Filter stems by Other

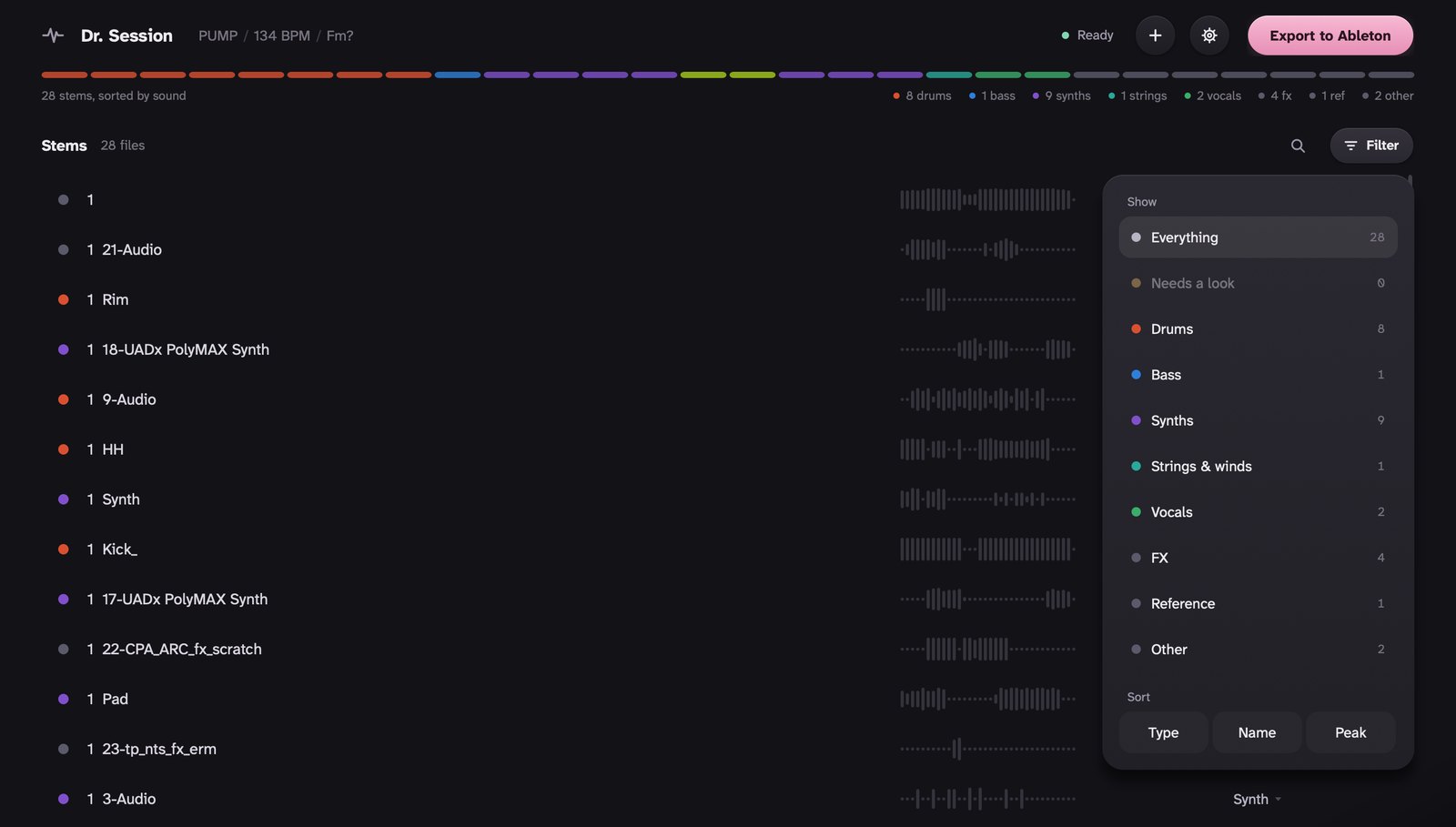pos(1258,650)
